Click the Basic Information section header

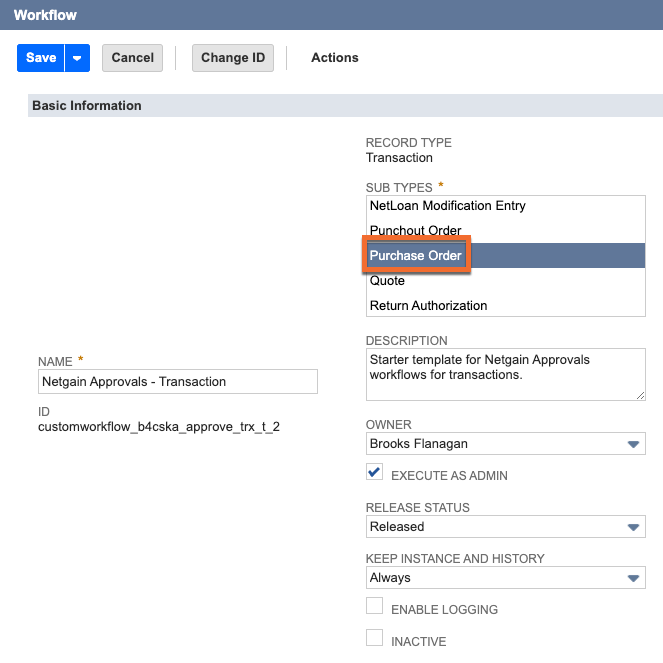(x=87, y=106)
